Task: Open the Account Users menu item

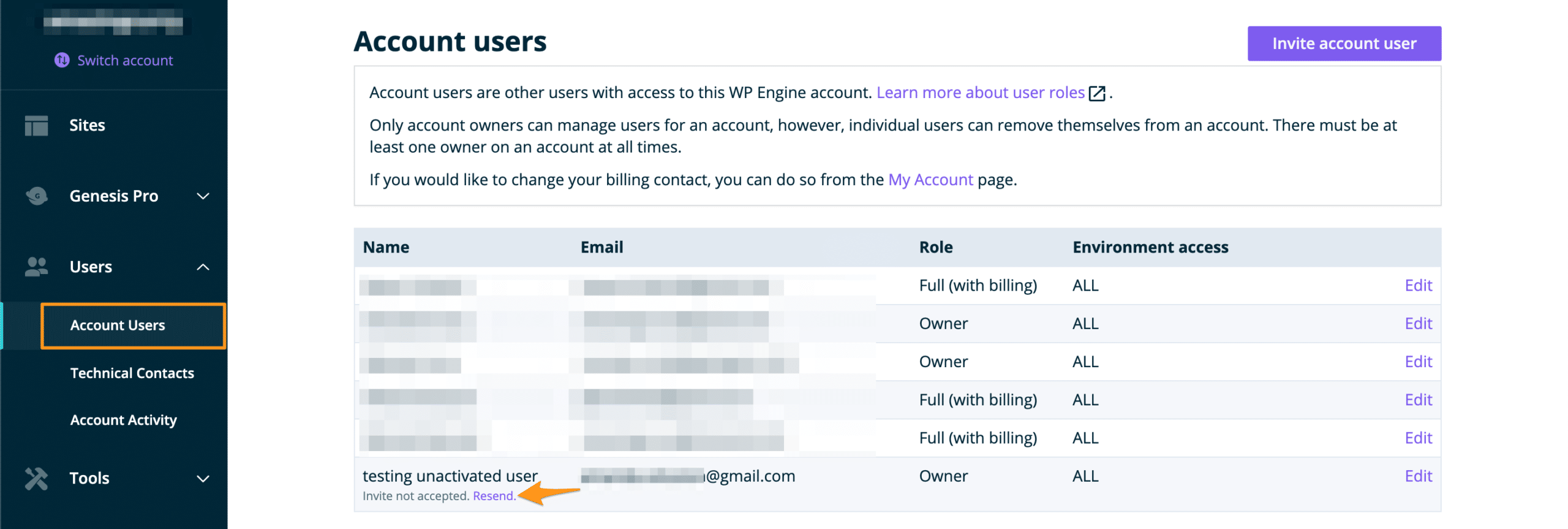Action: point(118,325)
